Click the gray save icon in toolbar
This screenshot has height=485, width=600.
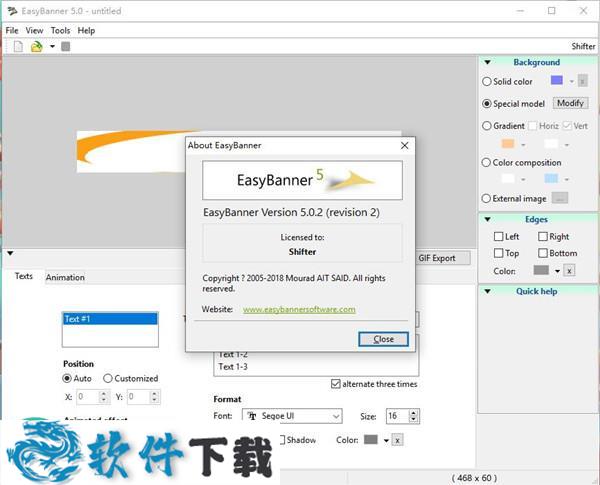tap(65, 46)
